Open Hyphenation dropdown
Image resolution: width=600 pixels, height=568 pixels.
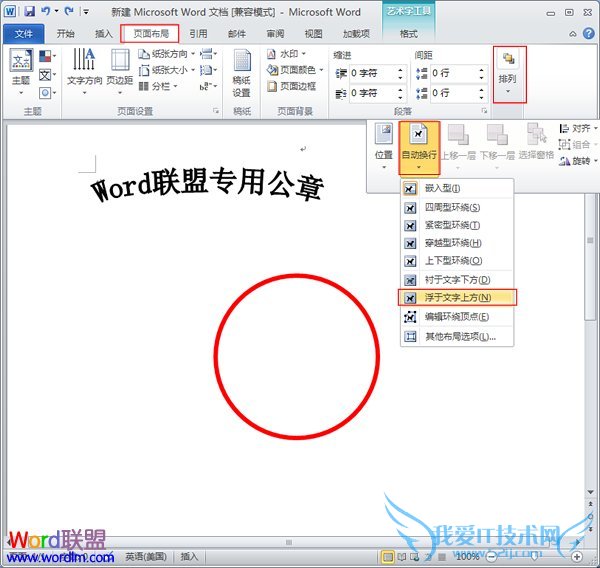209,87
